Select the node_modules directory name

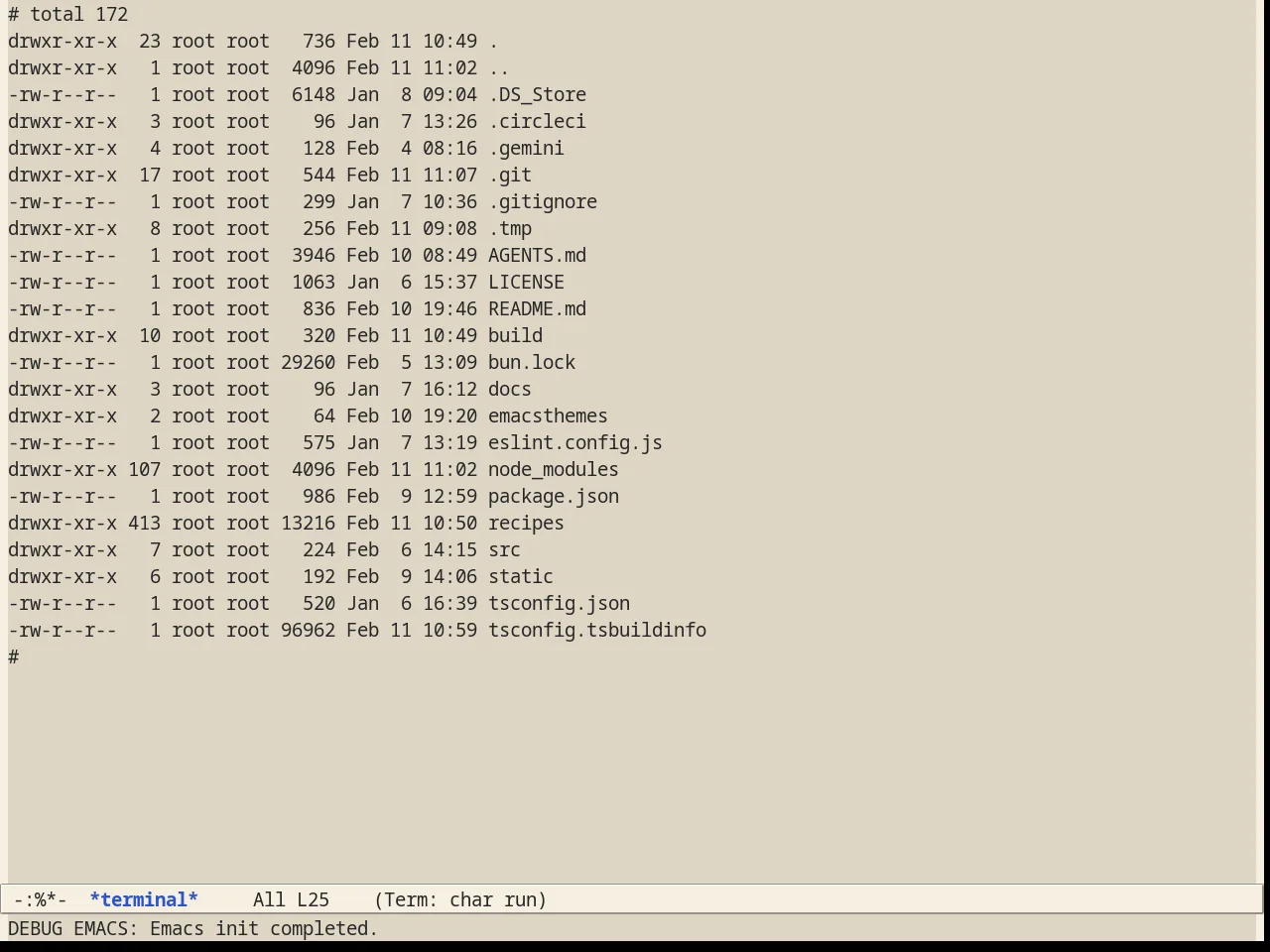coord(554,469)
